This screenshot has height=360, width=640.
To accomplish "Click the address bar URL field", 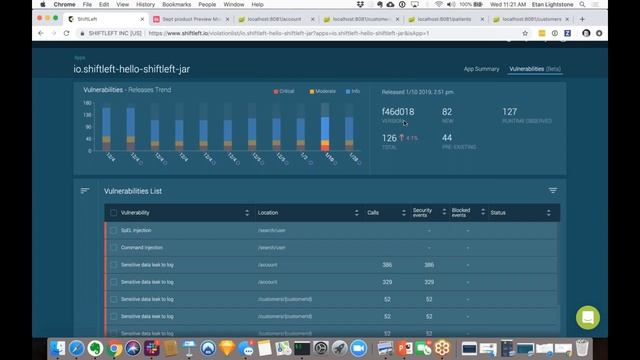I will [x=289, y=33].
